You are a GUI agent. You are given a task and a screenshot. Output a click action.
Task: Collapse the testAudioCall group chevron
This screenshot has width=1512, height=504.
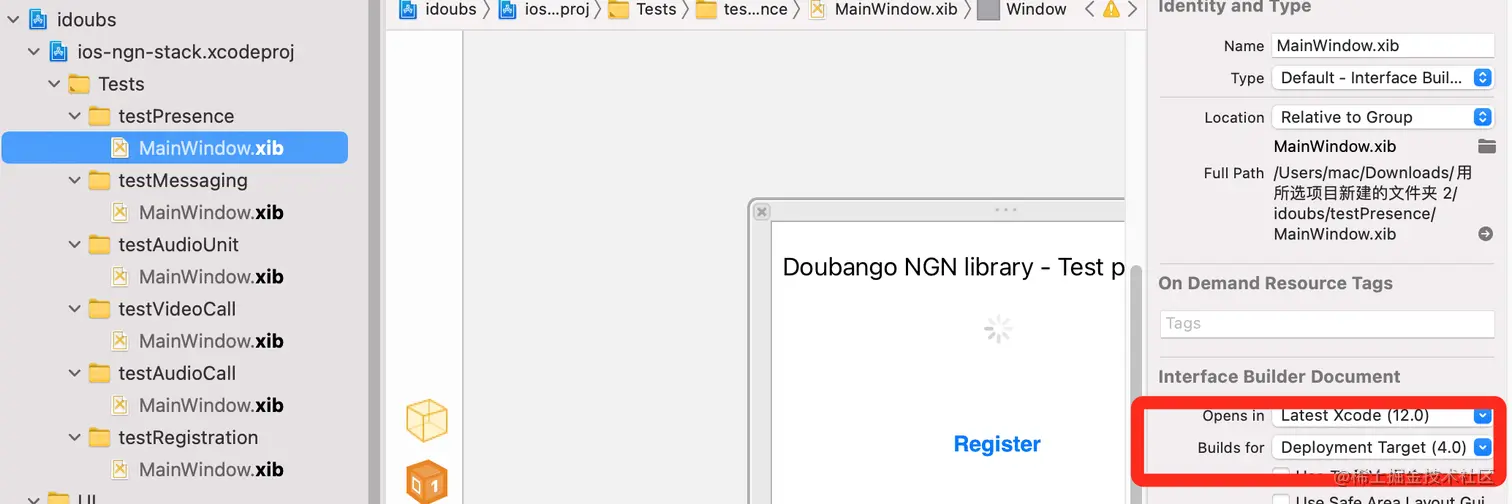tap(75, 373)
